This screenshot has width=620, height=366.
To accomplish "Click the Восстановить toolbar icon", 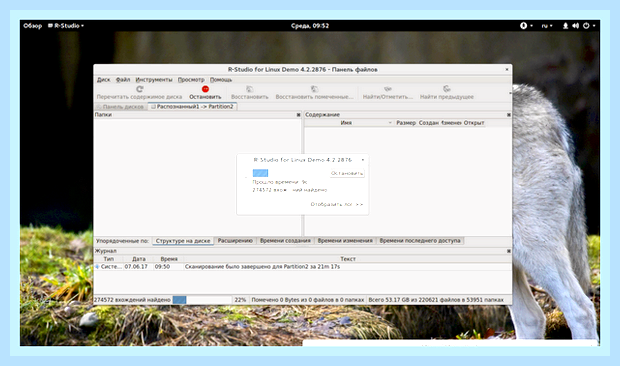I will [250, 89].
